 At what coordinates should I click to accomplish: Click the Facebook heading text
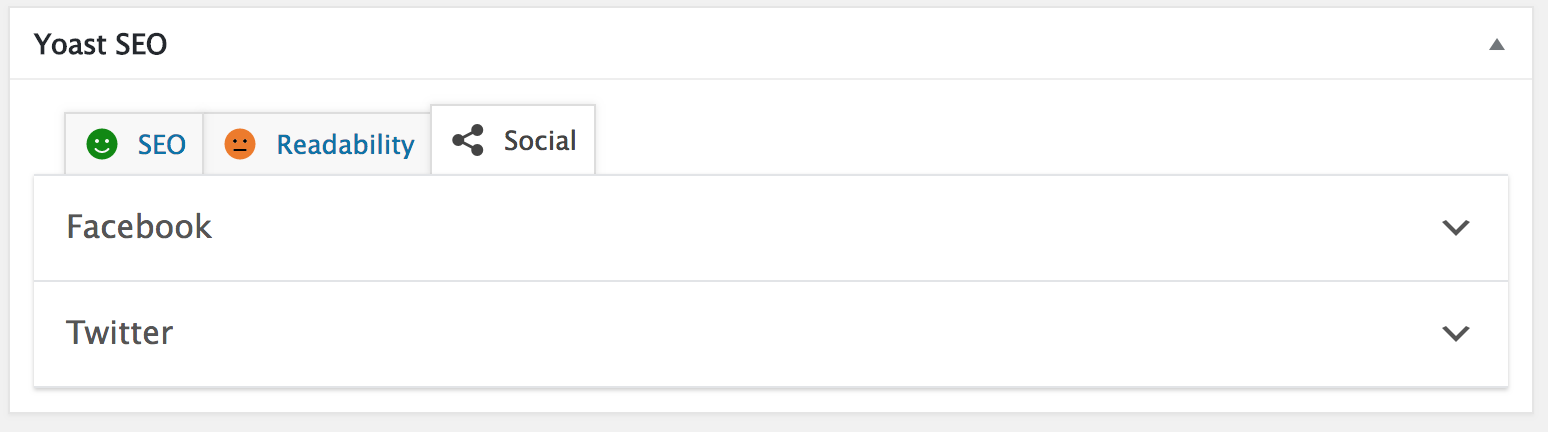[x=139, y=227]
